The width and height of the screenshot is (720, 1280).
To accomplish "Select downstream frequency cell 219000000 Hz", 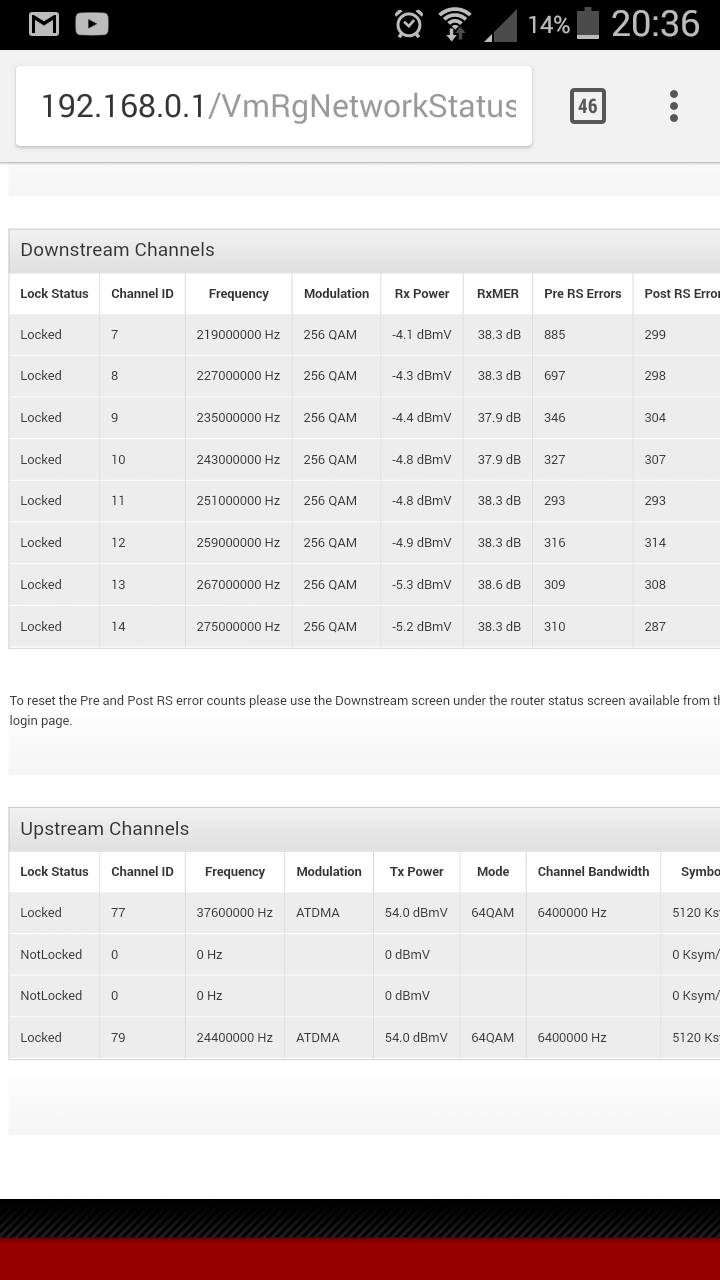I will pos(238,335).
